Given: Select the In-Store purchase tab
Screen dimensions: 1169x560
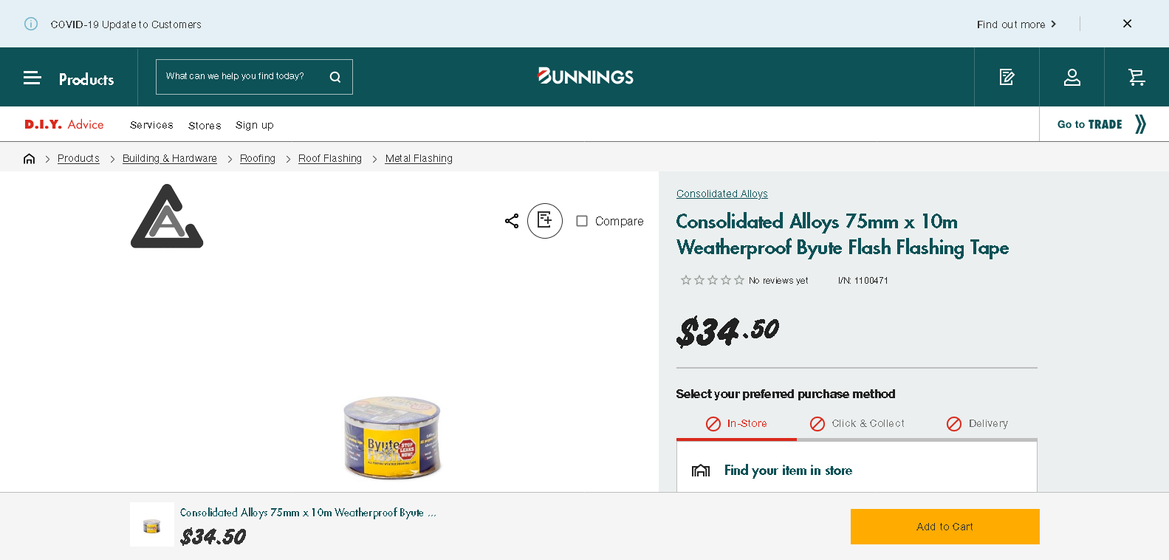Looking at the screenshot, I should point(736,424).
